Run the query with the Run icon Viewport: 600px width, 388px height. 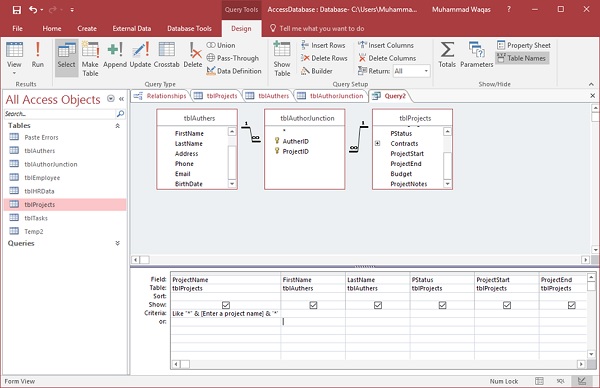point(38,55)
